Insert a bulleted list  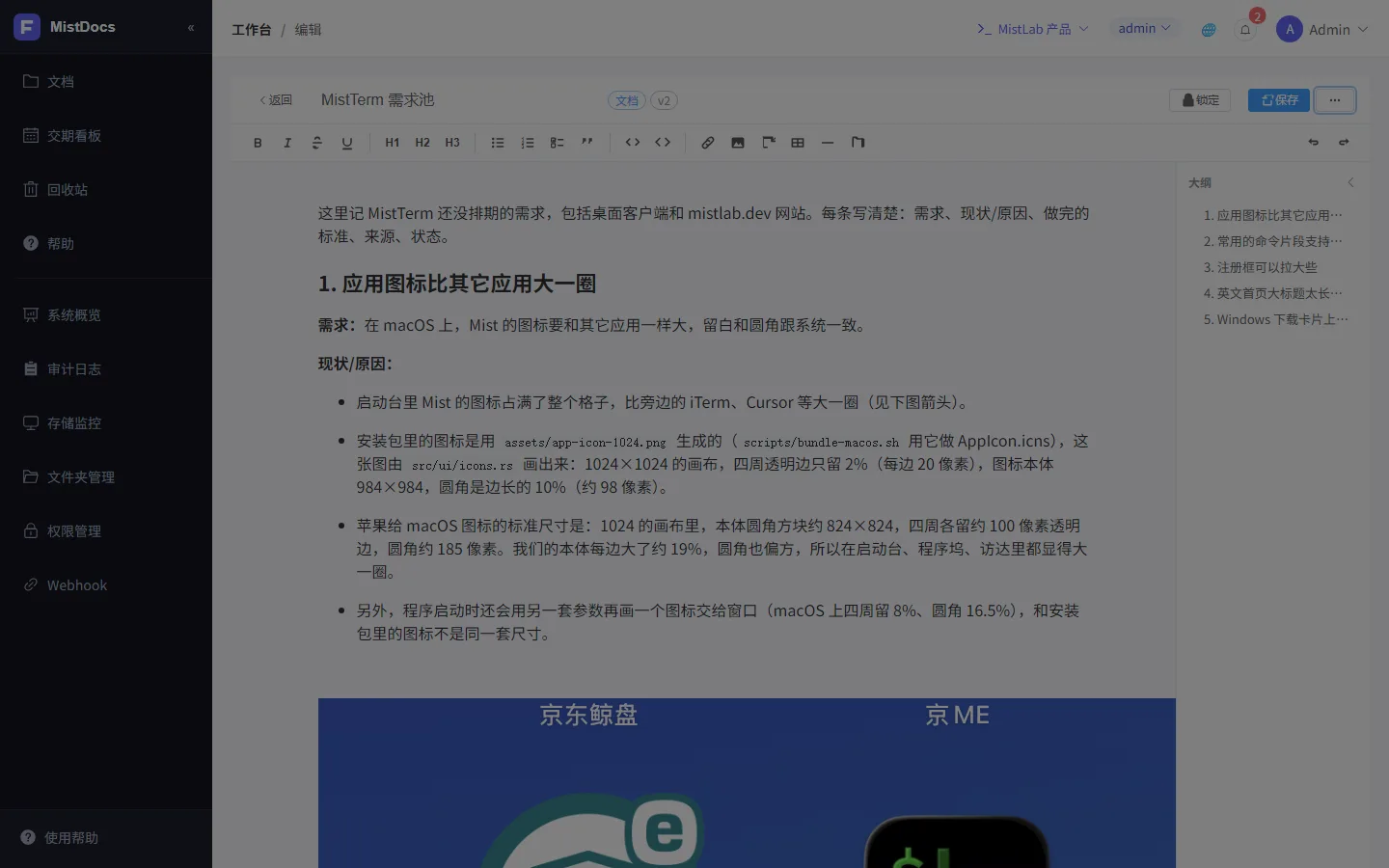coord(498,143)
